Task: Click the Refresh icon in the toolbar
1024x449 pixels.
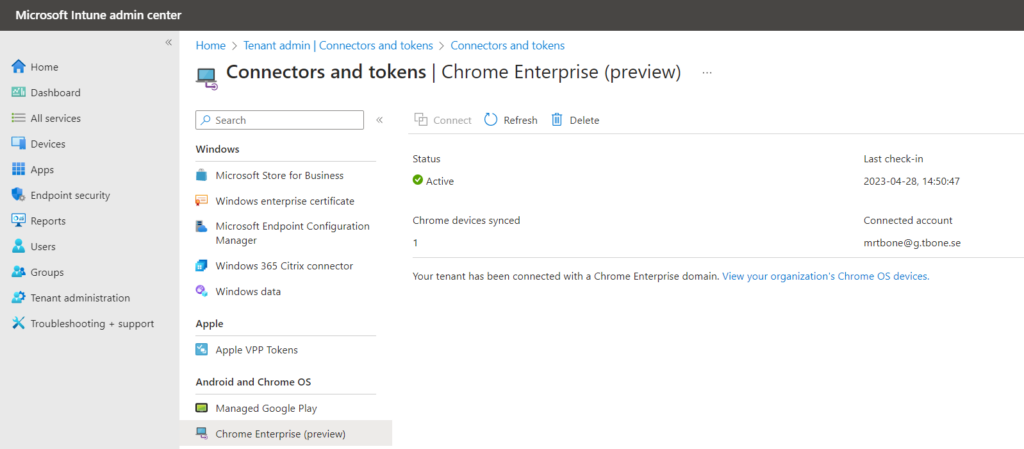Action: coord(490,119)
